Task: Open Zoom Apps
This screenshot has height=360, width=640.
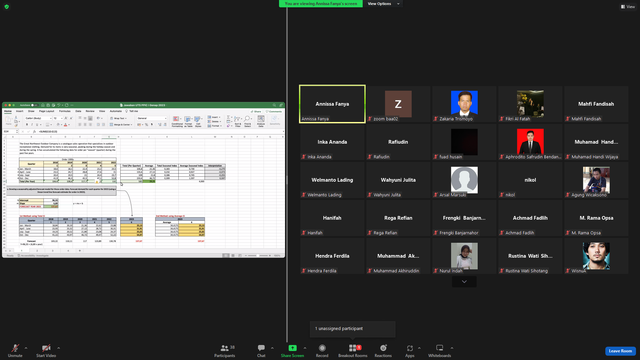Action: [409, 350]
